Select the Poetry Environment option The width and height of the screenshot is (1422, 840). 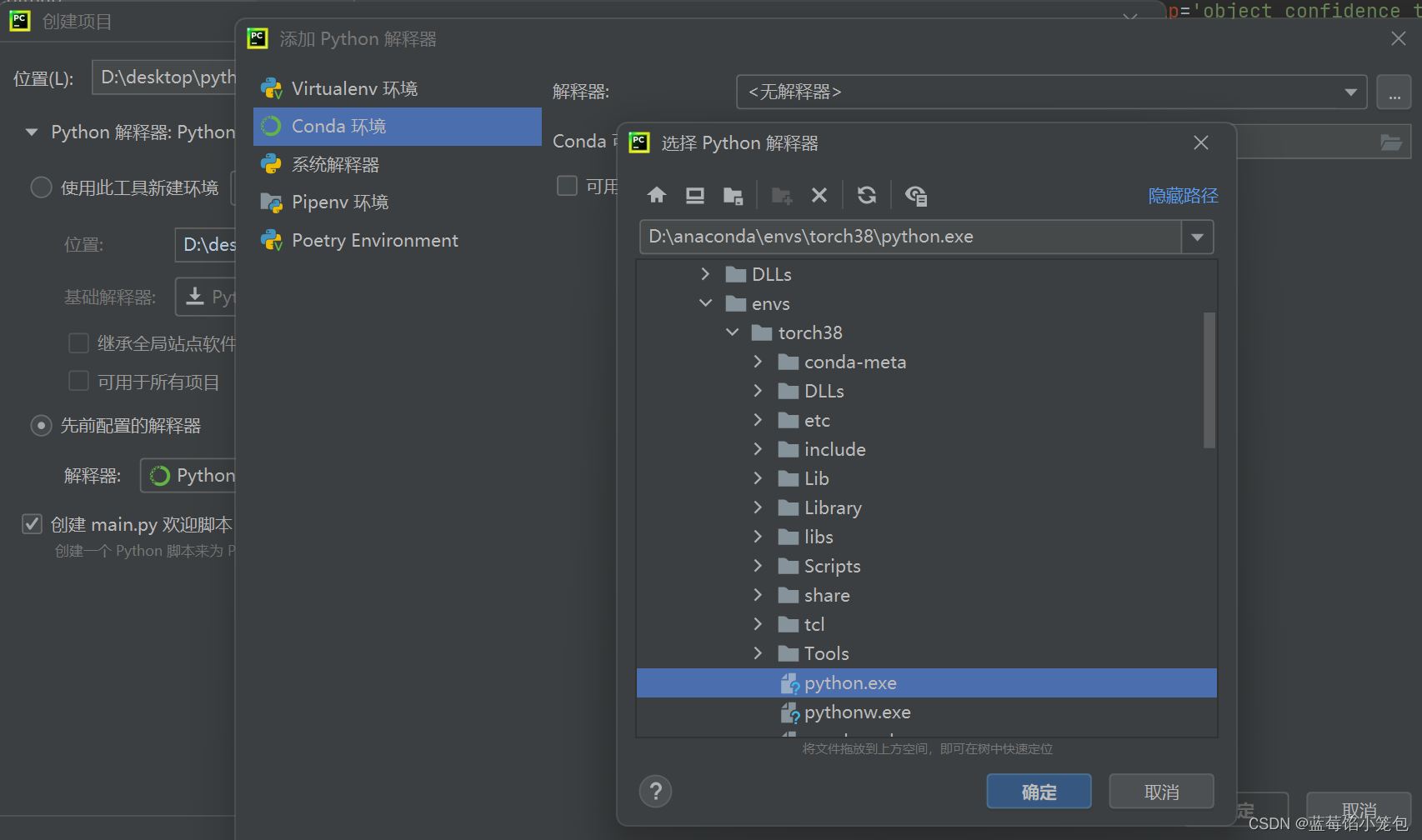pos(374,240)
